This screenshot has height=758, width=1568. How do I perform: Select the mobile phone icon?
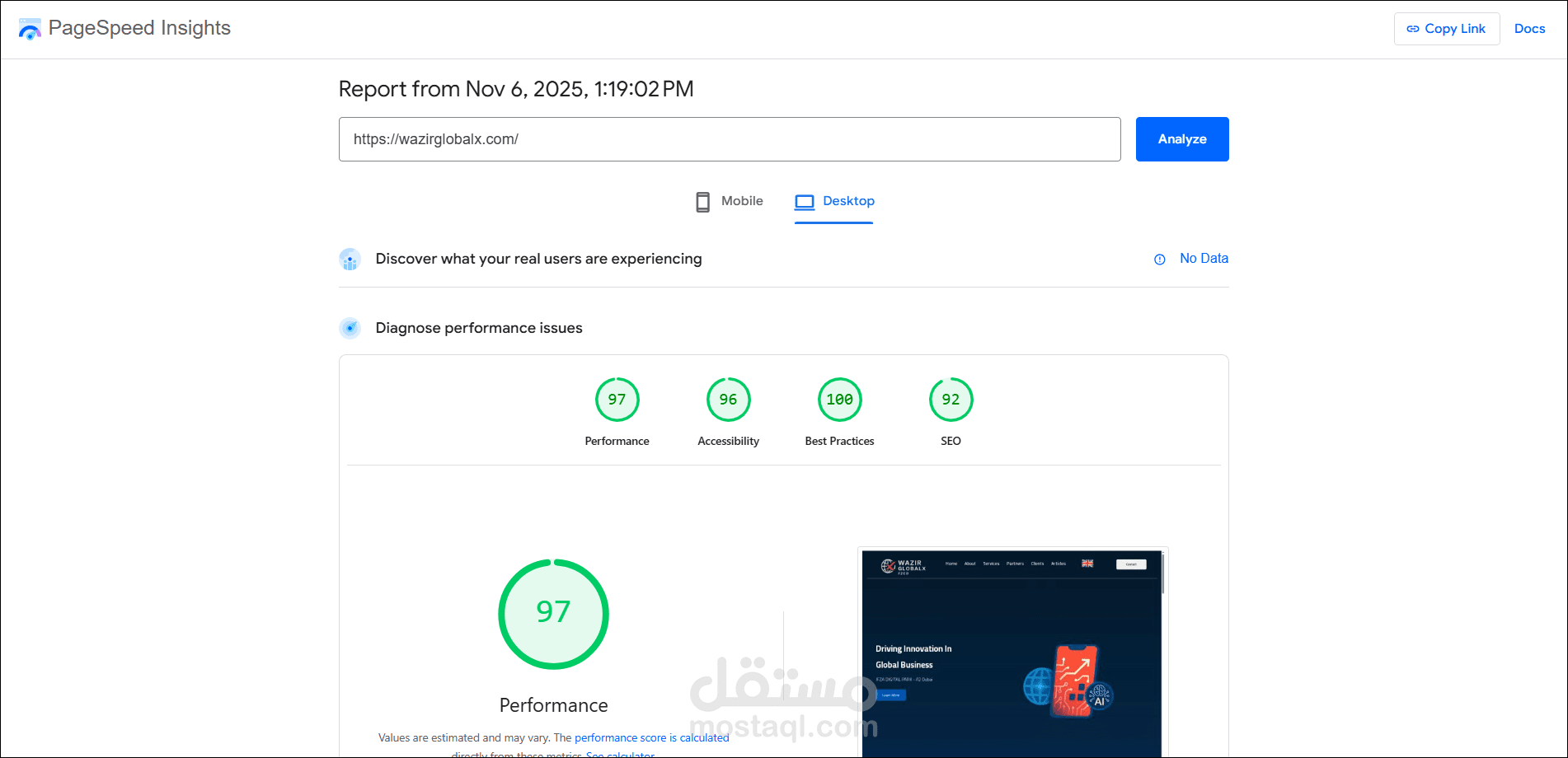coord(702,200)
